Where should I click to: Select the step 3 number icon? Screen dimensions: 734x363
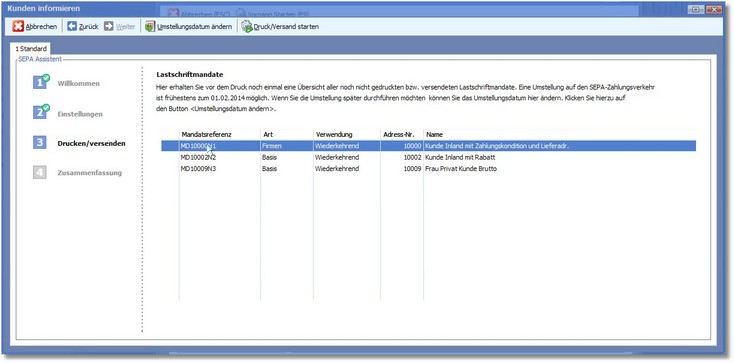click(40, 143)
